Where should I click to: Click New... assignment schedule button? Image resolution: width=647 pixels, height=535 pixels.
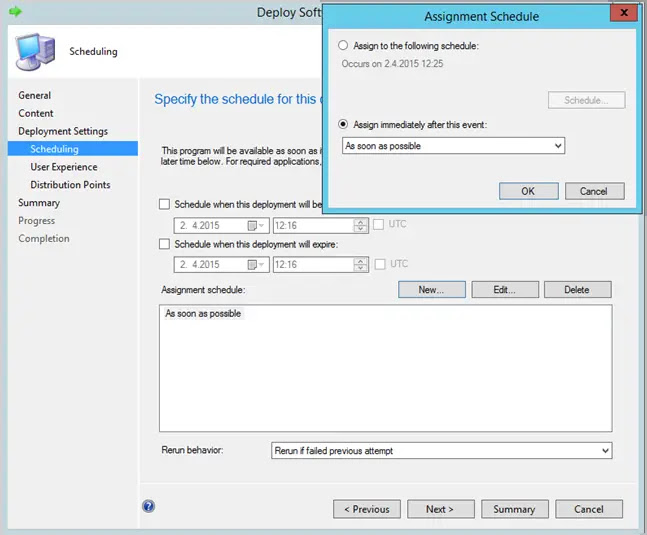pos(432,290)
